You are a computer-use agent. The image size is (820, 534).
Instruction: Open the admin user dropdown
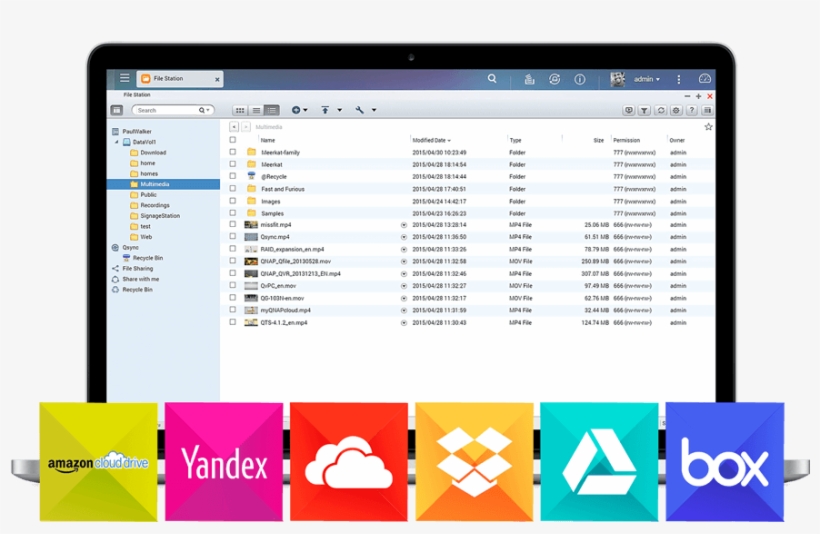646,79
